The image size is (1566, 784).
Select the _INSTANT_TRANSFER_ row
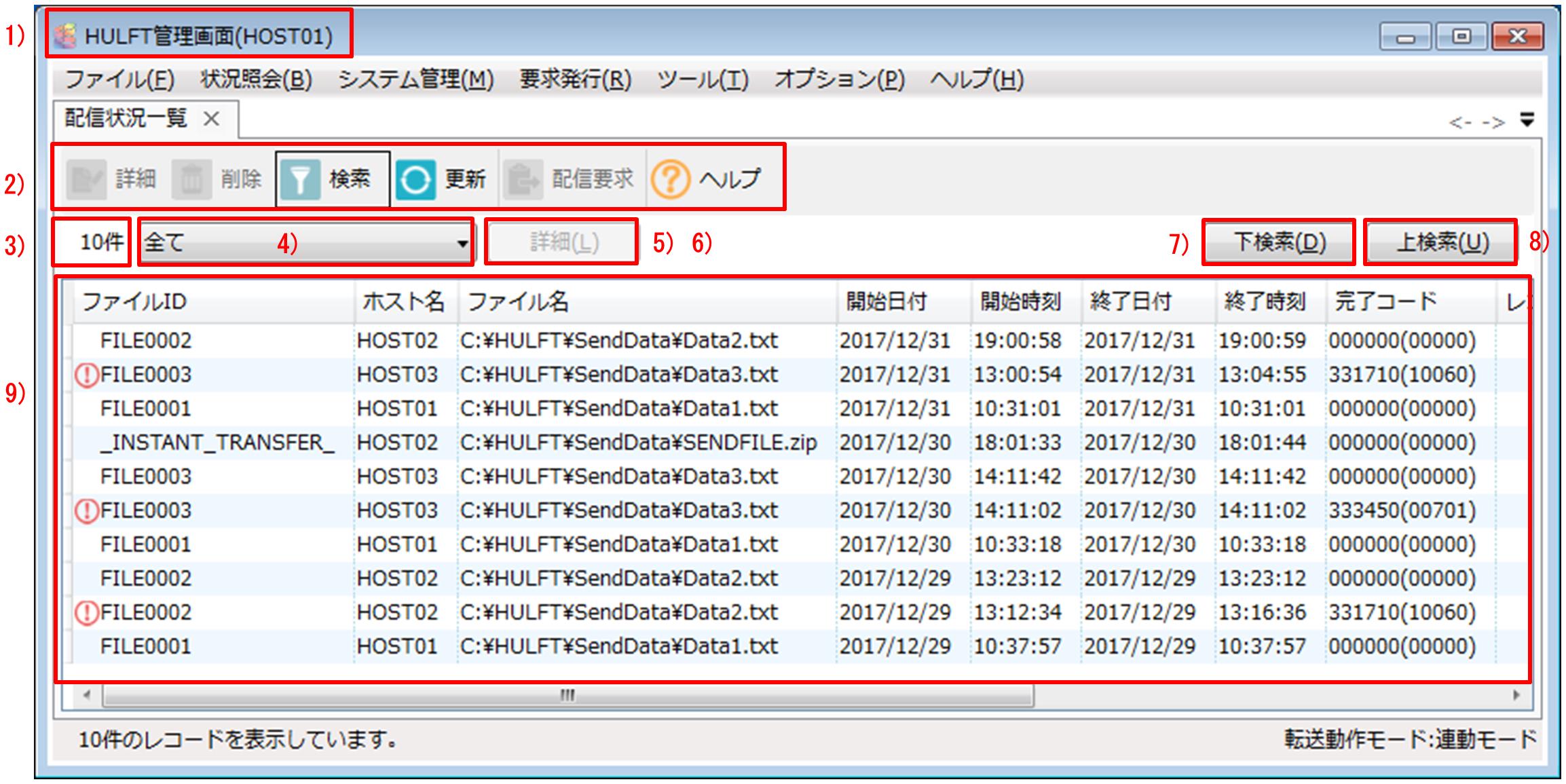[x=217, y=443]
